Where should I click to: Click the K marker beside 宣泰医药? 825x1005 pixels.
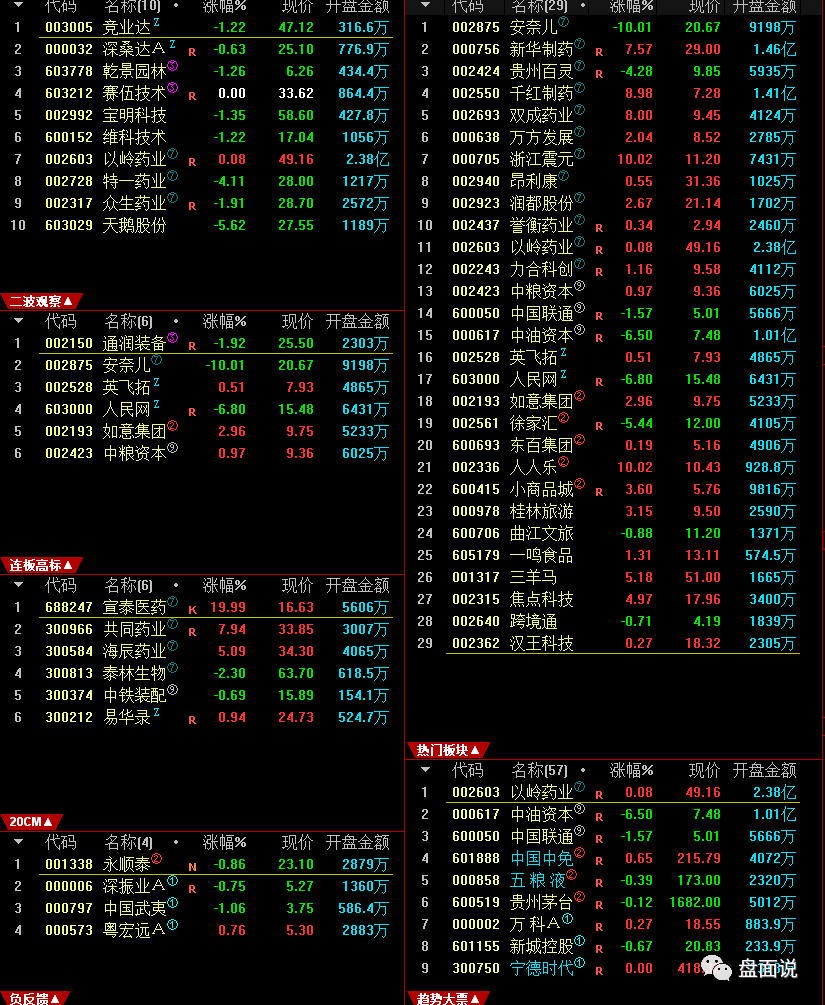(192, 610)
